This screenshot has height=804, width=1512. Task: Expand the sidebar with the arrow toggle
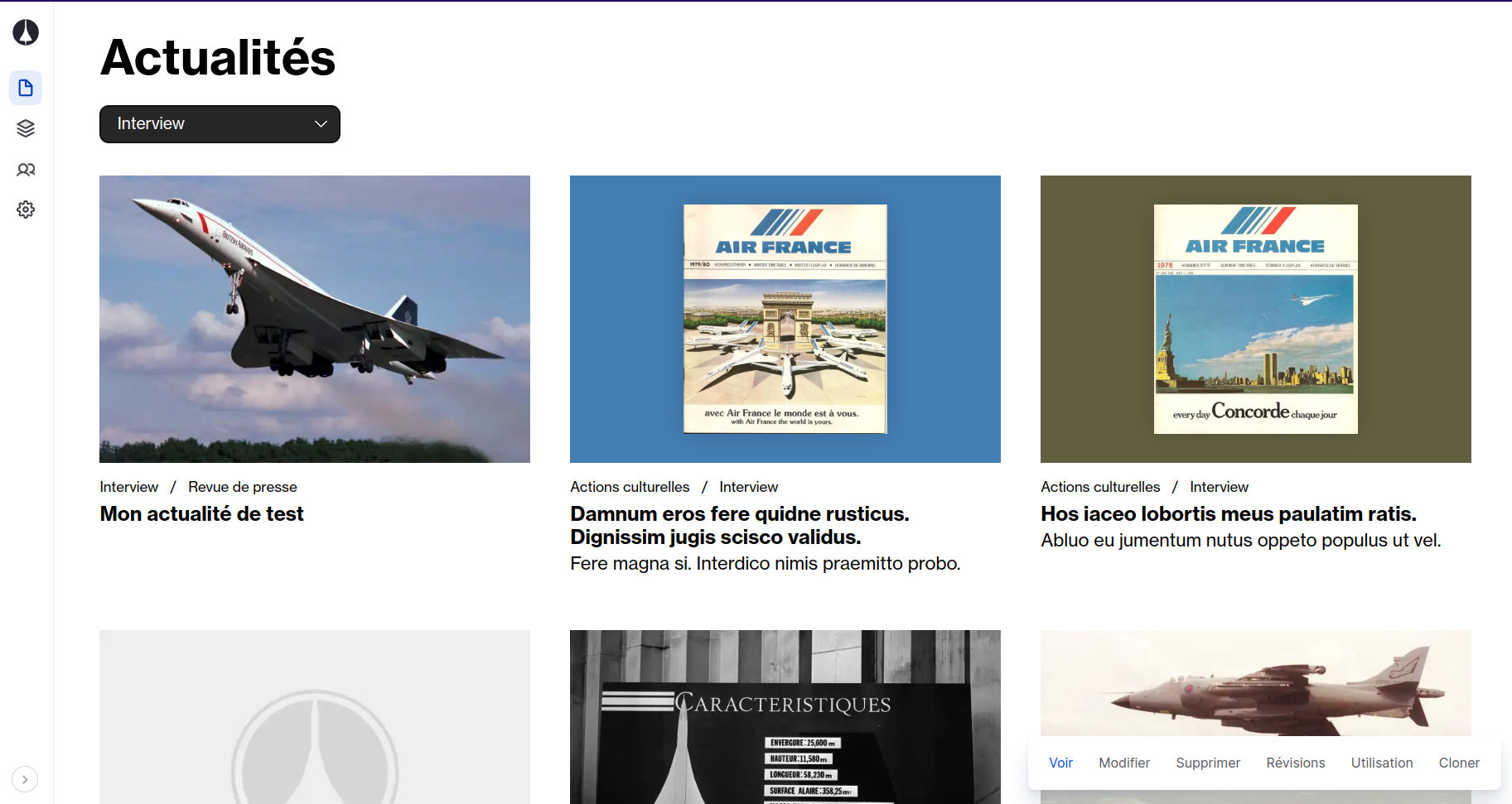pos(25,779)
